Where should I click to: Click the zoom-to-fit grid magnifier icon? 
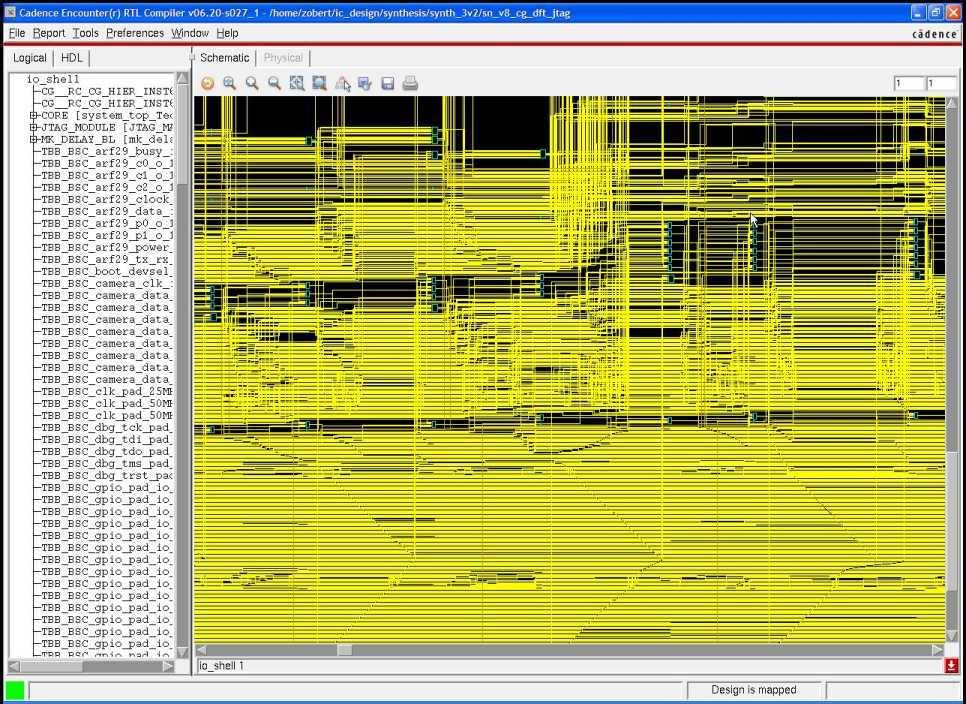[x=297, y=83]
